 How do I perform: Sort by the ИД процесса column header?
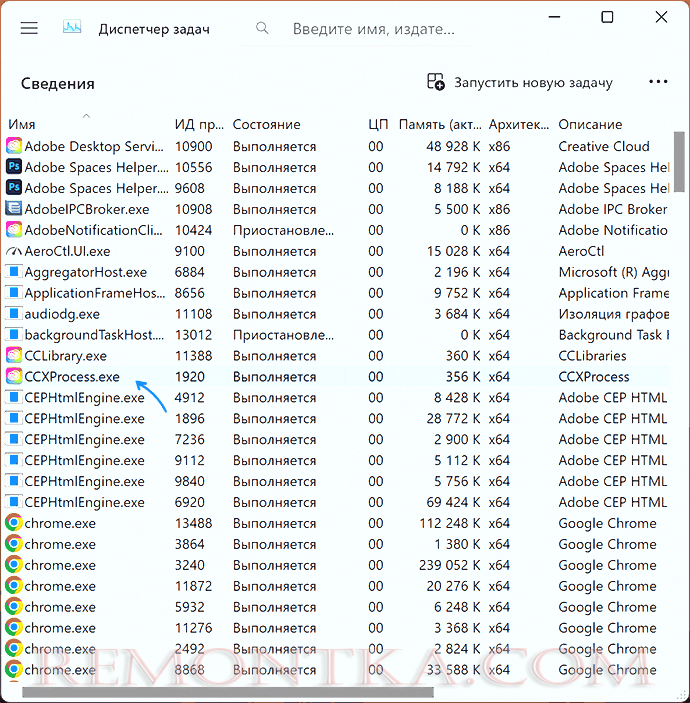tap(199, 124)
